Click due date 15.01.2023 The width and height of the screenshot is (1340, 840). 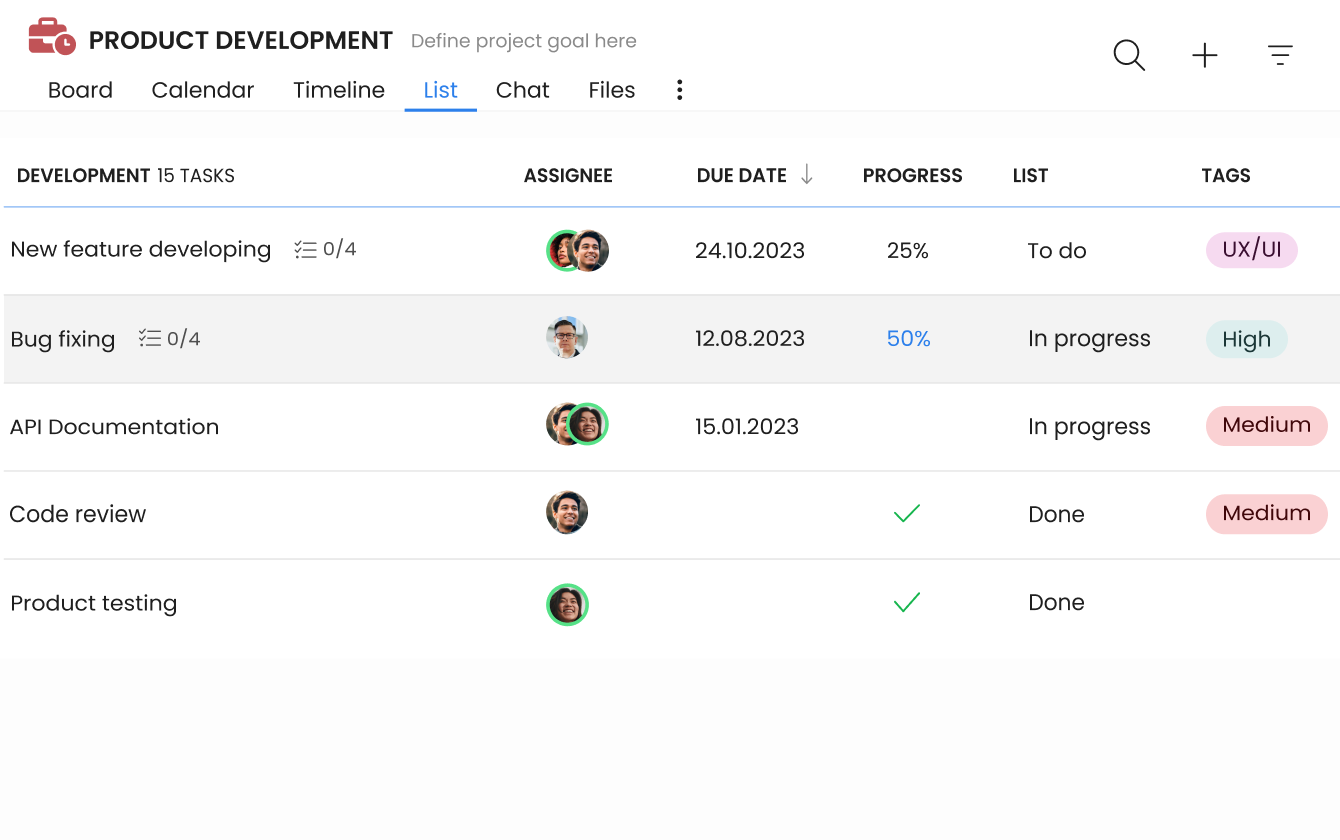(747, 427)
